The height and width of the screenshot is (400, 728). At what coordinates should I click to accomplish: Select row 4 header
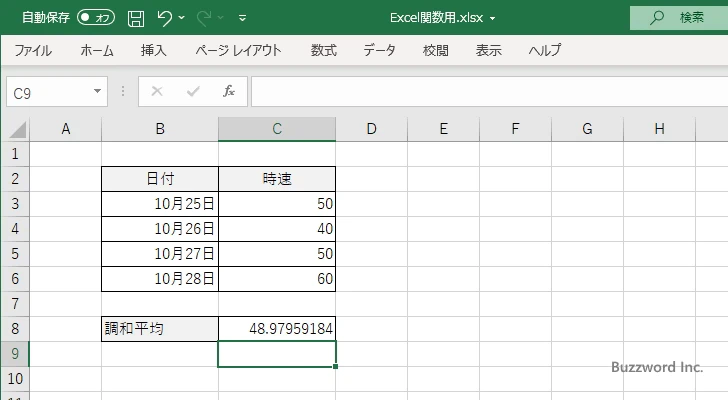(x=15, y=229)
